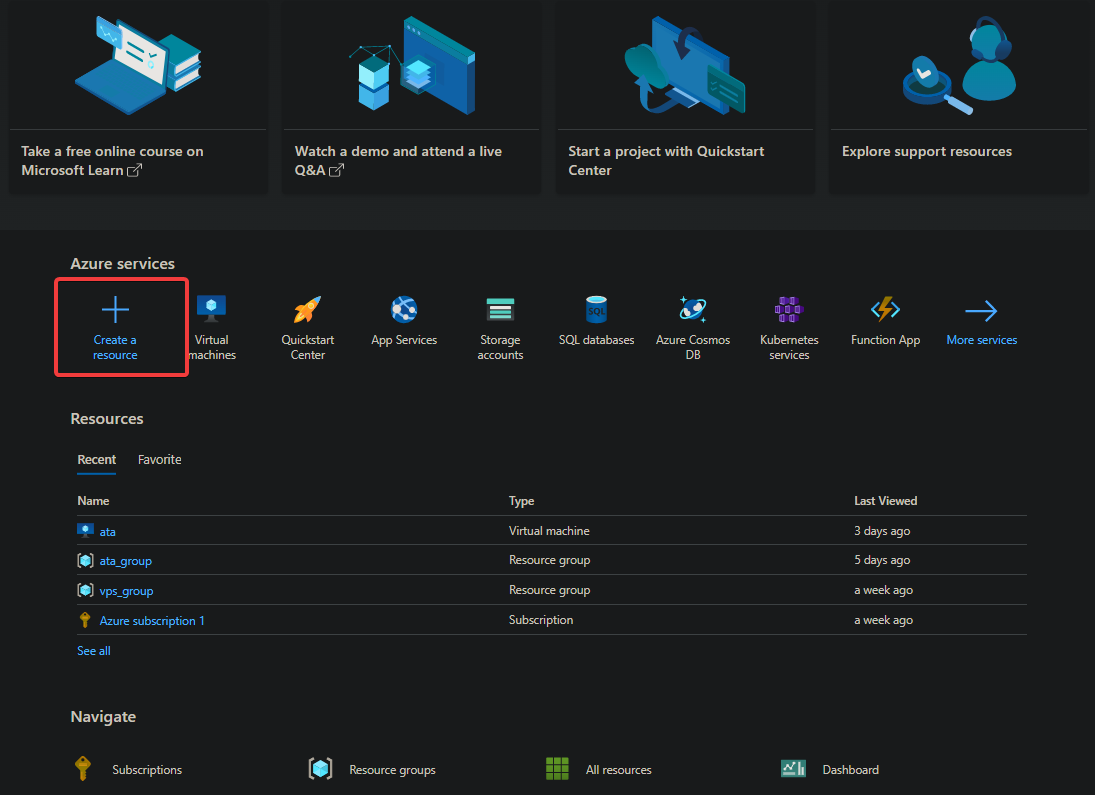Open the Azure subscription 1 link
The image size is (1095, 795).
click(x=152, y=620)
